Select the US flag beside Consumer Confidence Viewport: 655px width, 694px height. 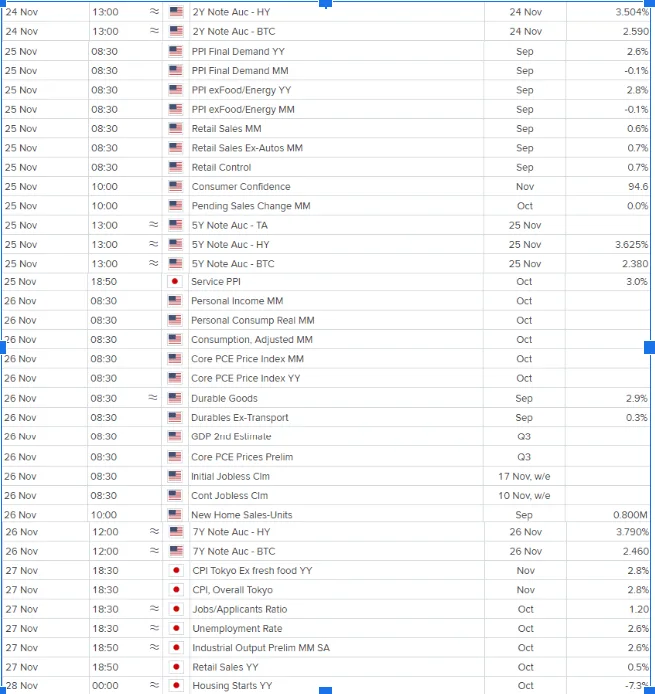point(176,186)
